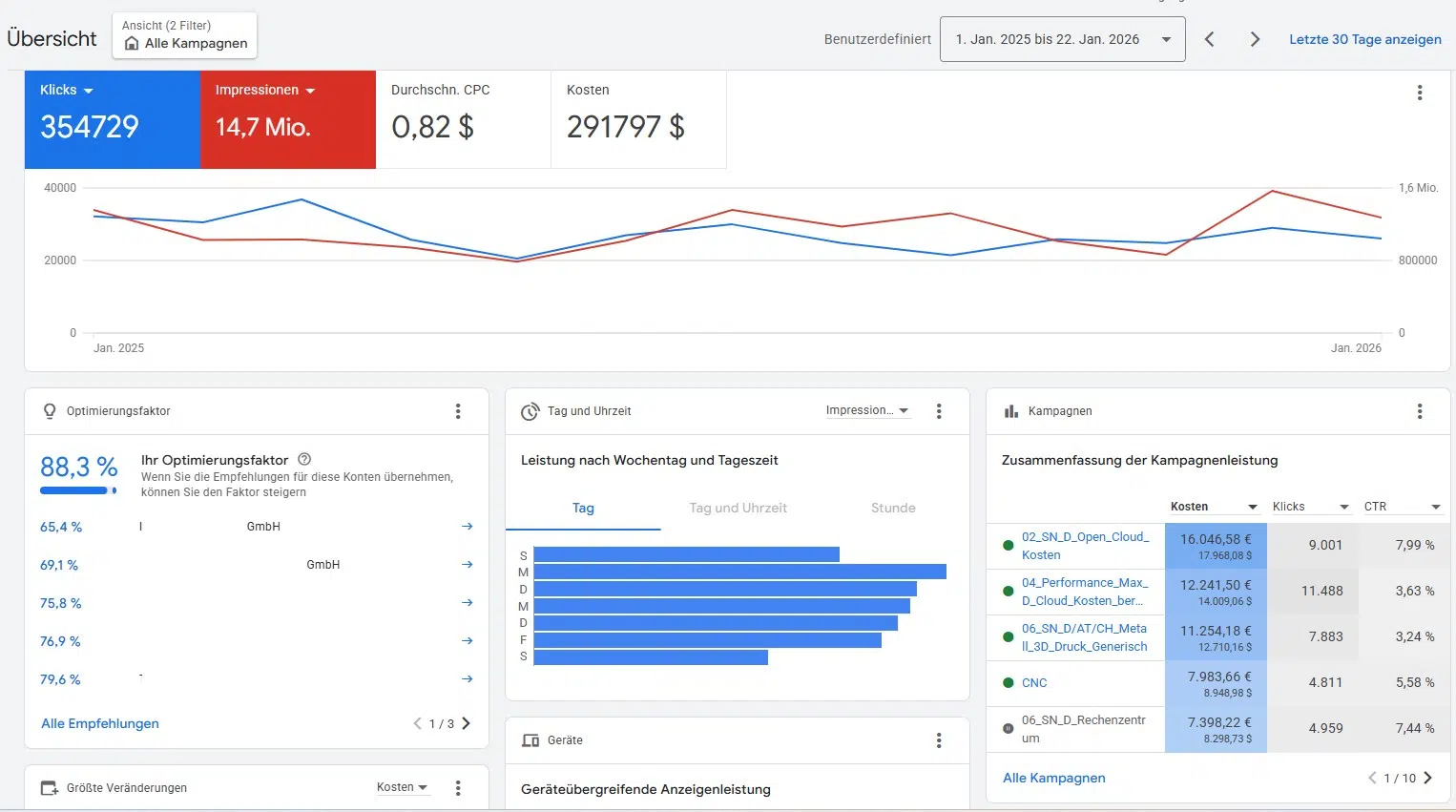This screenshot has width=1456, height=812.
Task: Go to previous recommendations page 1/3
Action: [417, 723]
